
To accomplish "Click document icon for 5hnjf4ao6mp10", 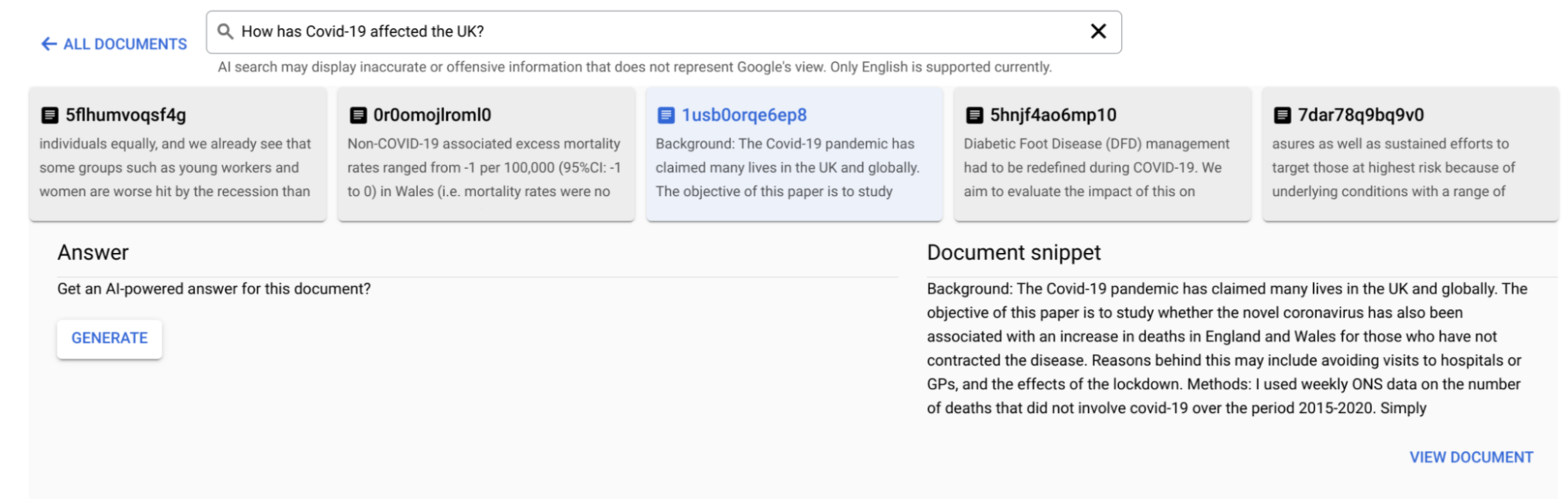I will click(x=974, y=115).
